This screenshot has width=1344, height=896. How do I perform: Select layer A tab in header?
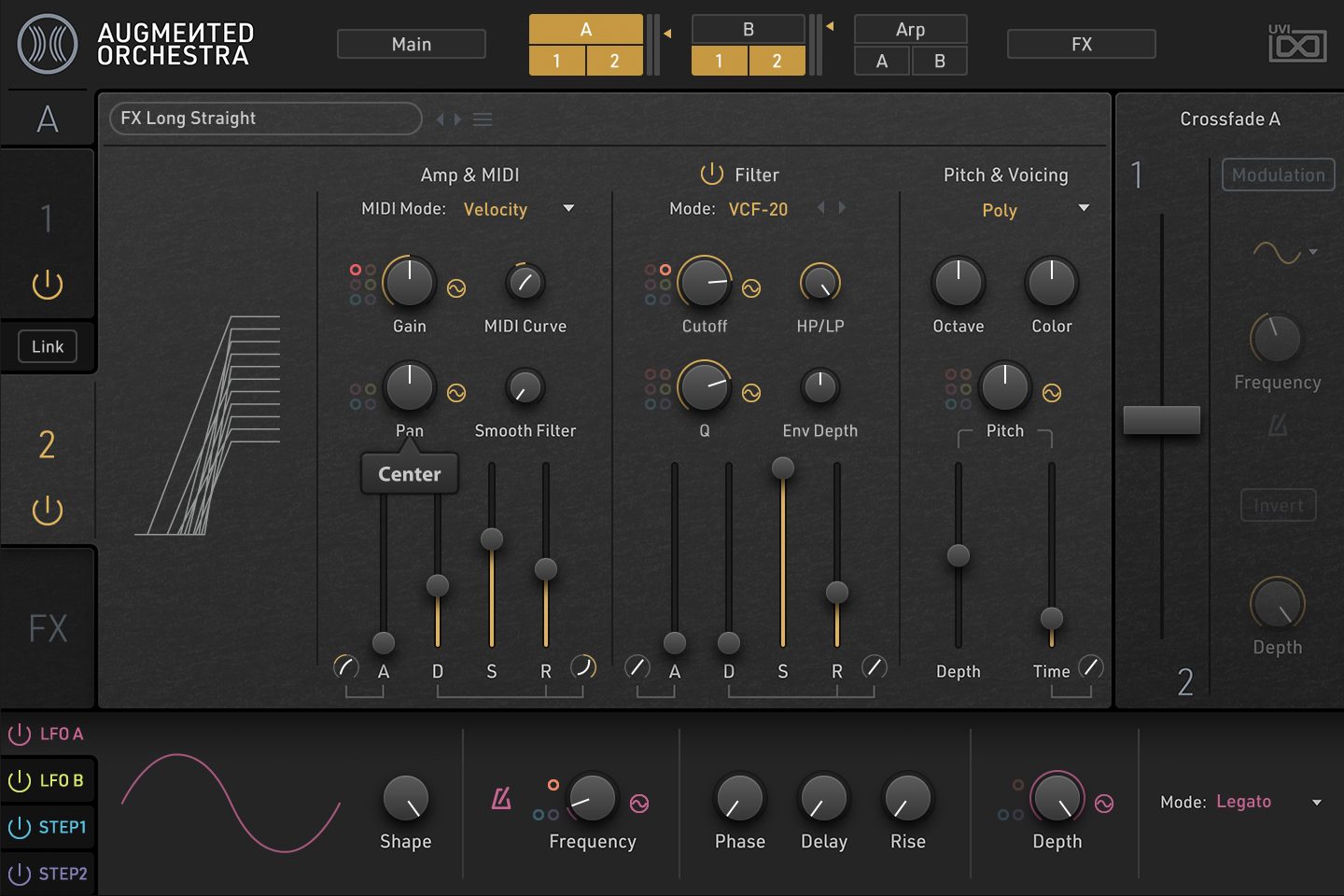pyautogui.click(x=586, y=29)
